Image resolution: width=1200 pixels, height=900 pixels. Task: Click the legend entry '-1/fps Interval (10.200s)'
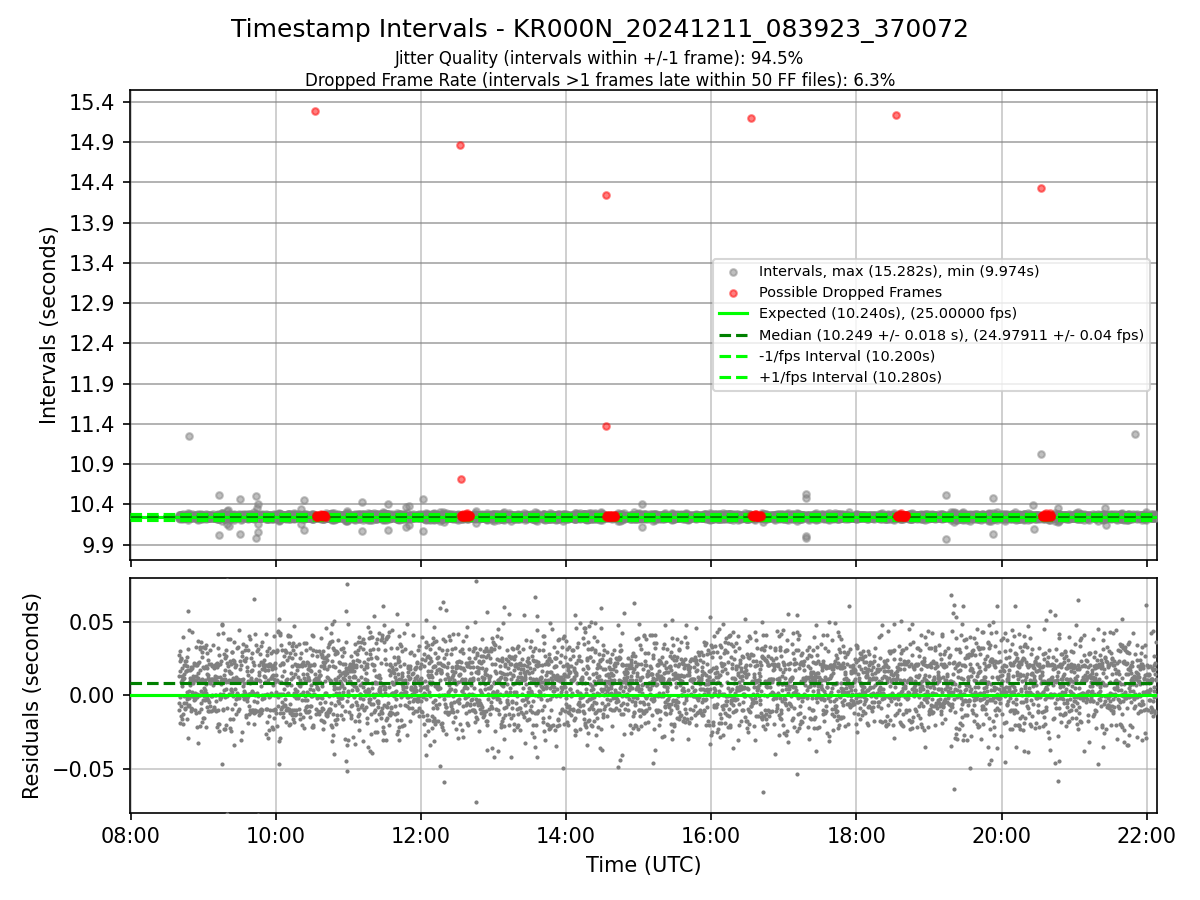(x=847, y=356)
